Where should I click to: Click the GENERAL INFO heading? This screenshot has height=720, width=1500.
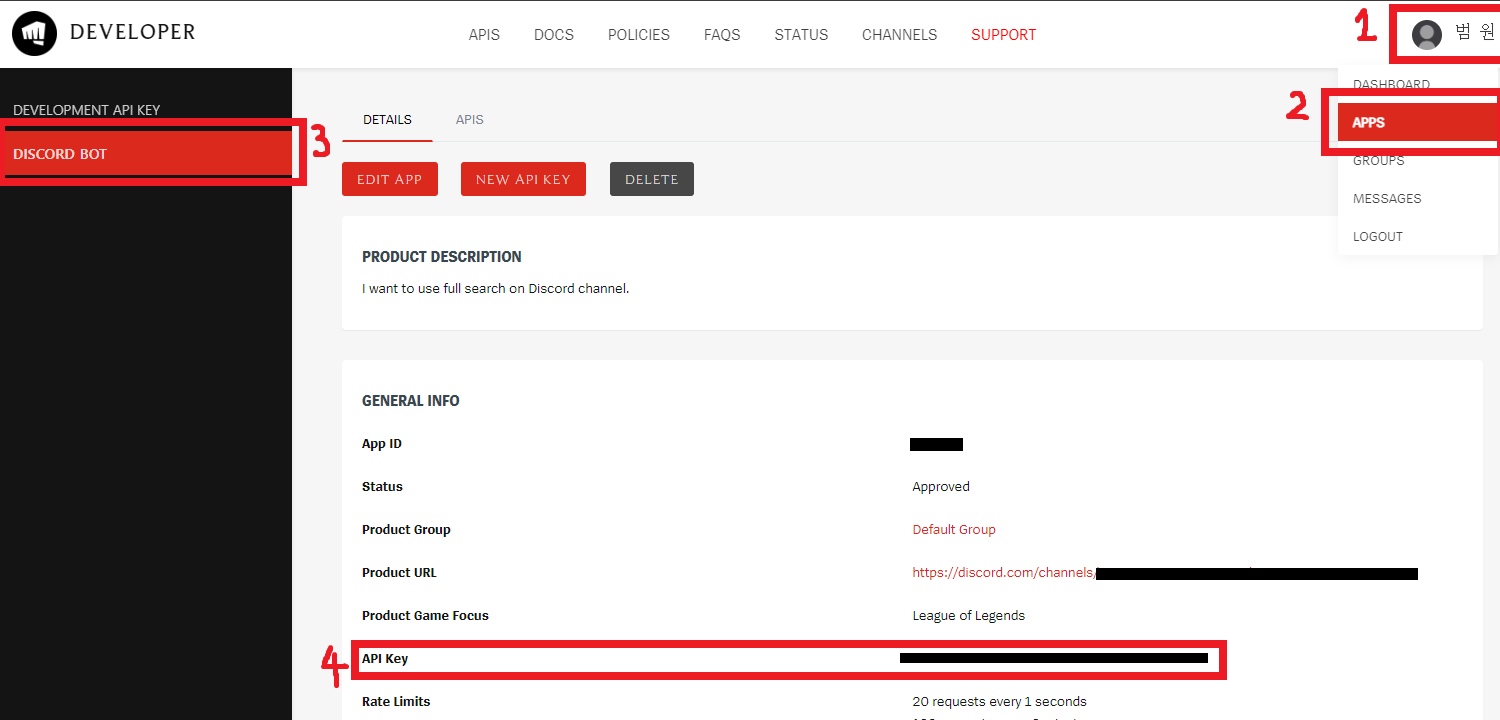tap(411, 401)
